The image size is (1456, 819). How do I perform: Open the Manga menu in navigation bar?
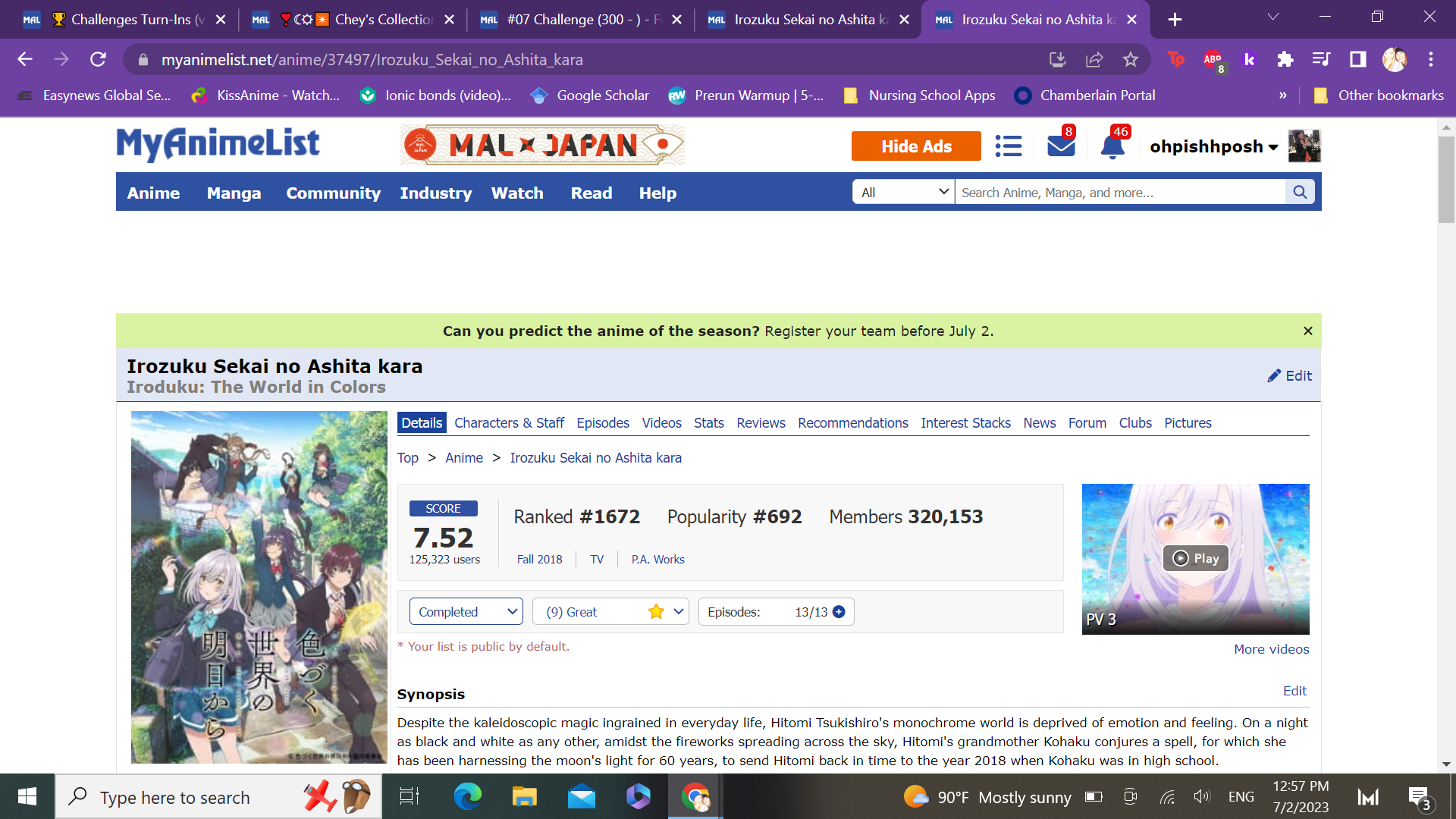(x=234, y=193)
